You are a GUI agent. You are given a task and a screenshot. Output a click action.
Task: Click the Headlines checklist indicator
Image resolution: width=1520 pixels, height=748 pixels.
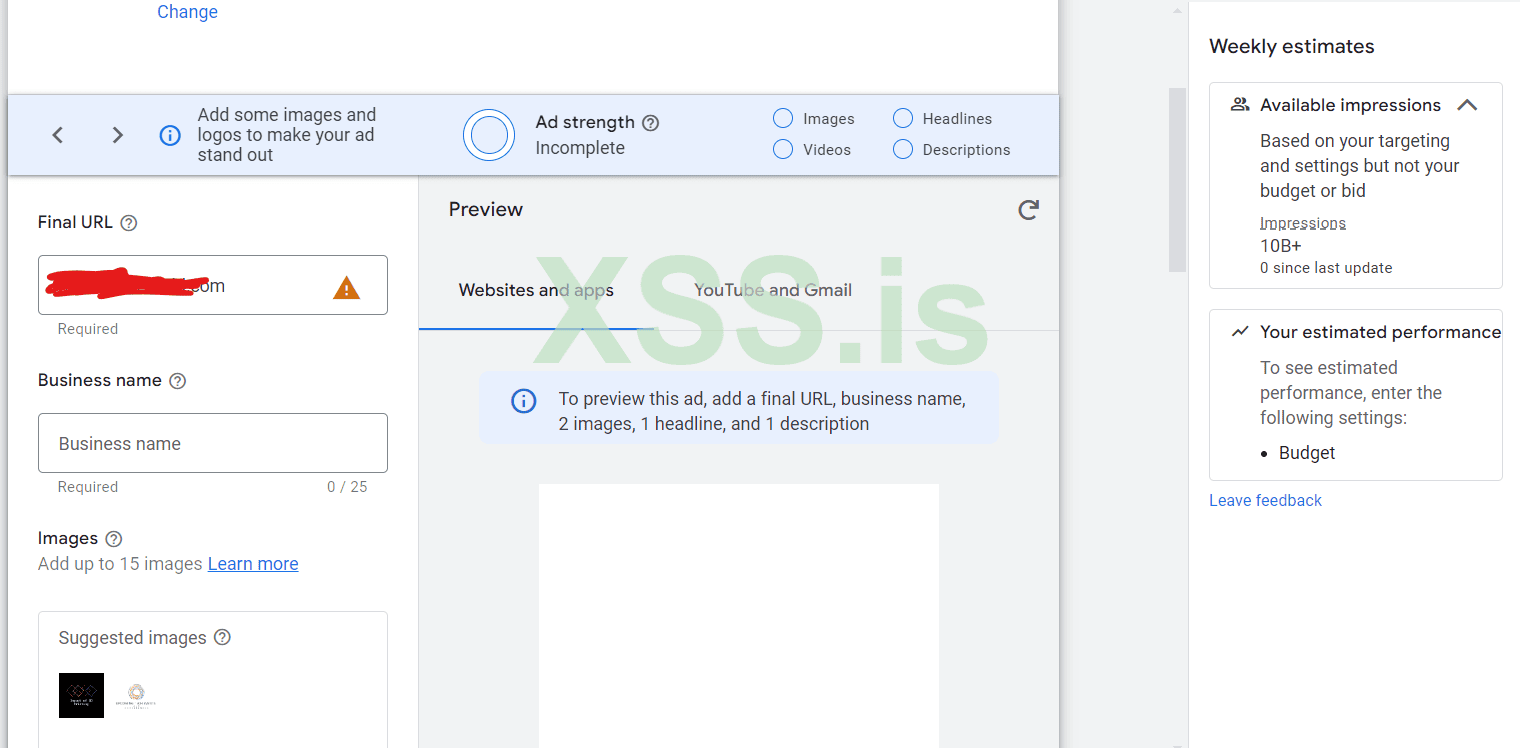click(903, 118)
